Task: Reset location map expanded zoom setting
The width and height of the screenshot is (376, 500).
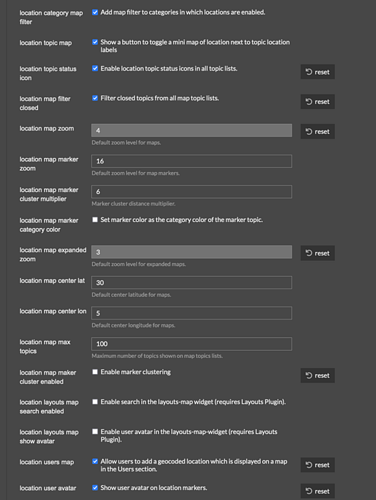Action: click(318, 253)
